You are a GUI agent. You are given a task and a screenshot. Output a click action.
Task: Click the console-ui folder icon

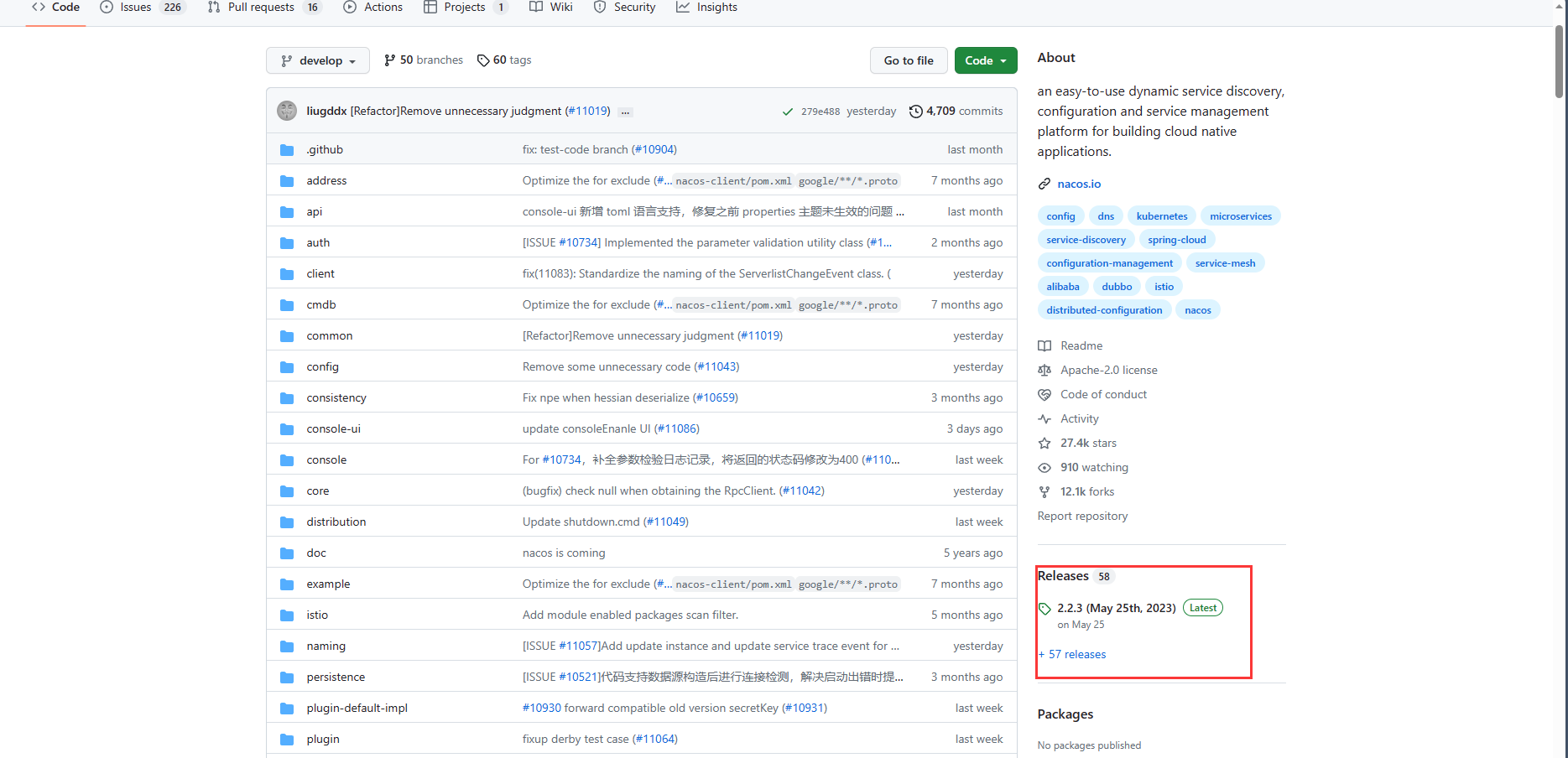(x=287, y=428)
